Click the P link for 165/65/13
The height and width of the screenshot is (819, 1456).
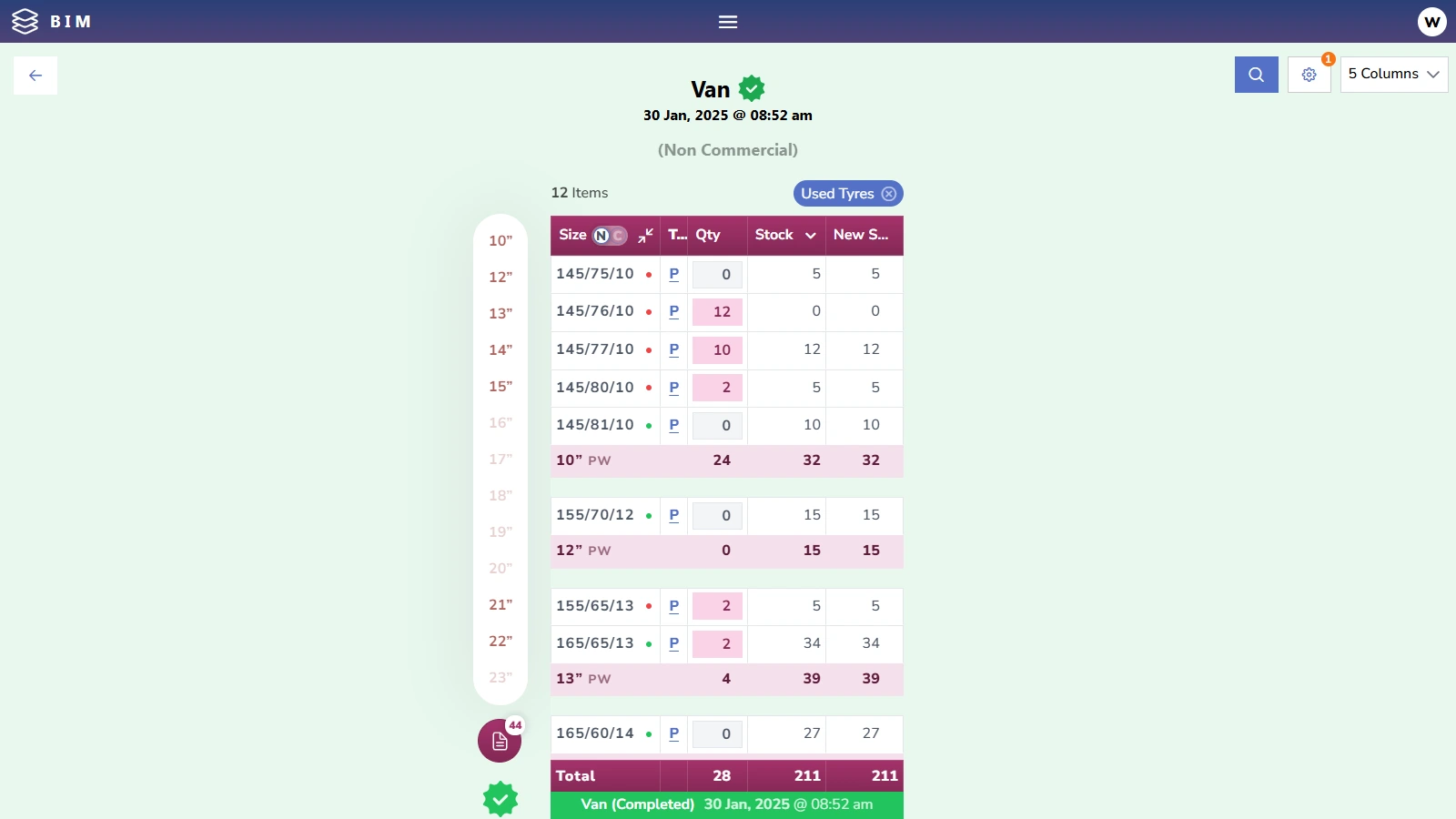click(674, 643)
